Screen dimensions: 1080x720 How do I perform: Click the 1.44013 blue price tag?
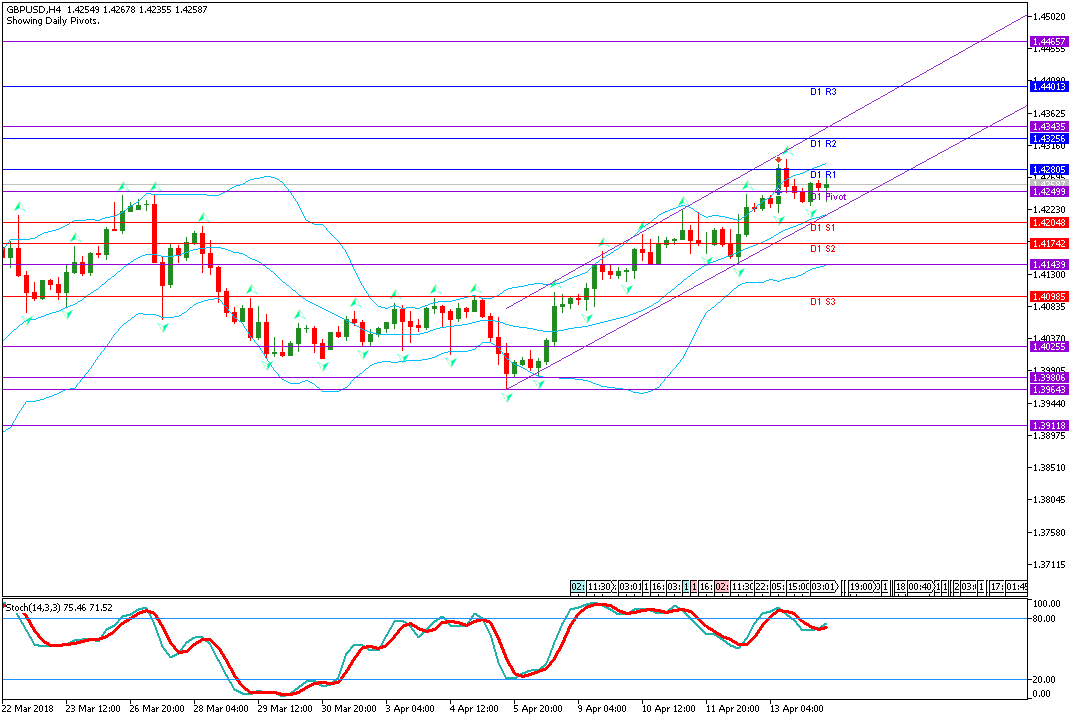(x=1049, y=87)
